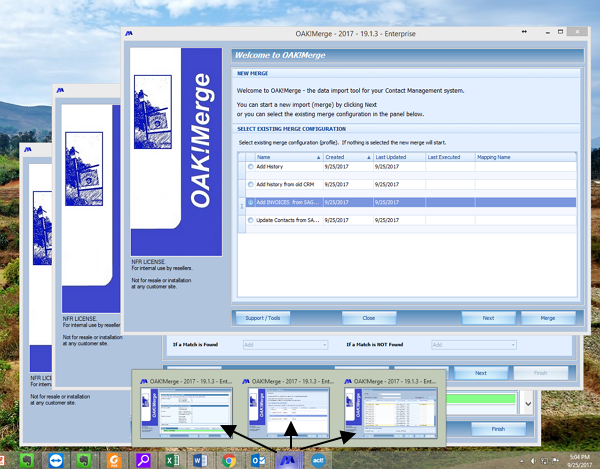Select the Add History radio button
The height and width of the screenshot is (469, 600).
(251, 167)
